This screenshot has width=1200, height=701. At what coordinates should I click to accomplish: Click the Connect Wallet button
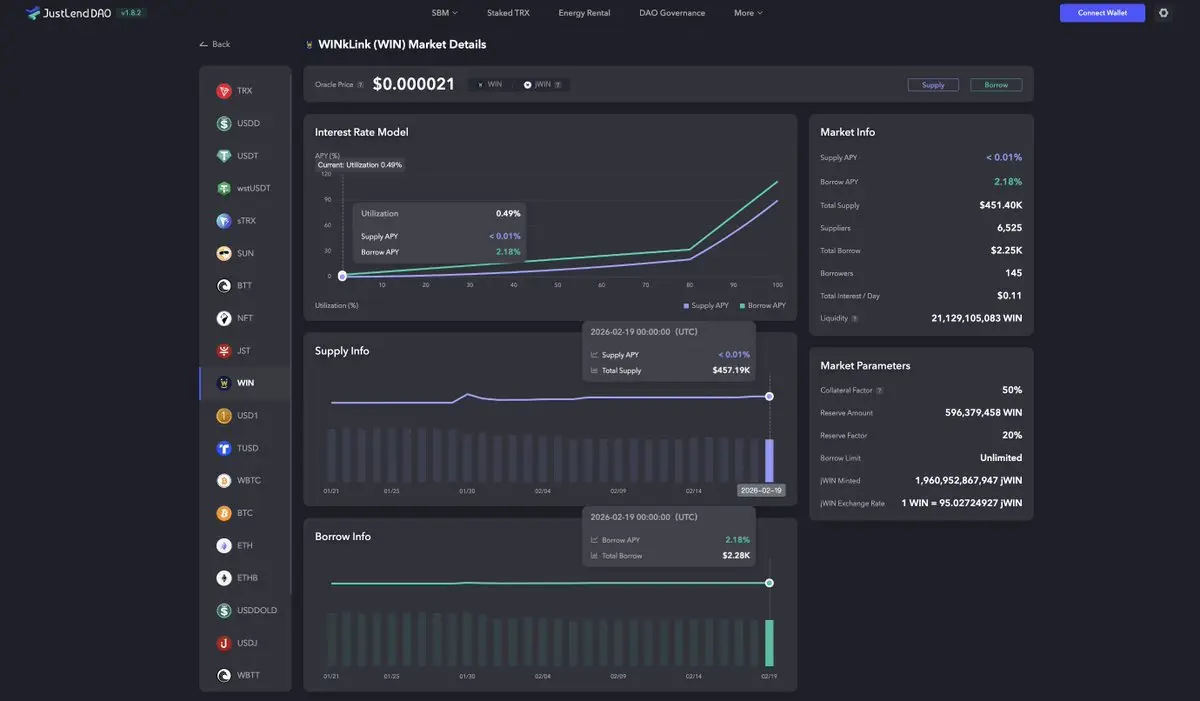coord(1101,13)
